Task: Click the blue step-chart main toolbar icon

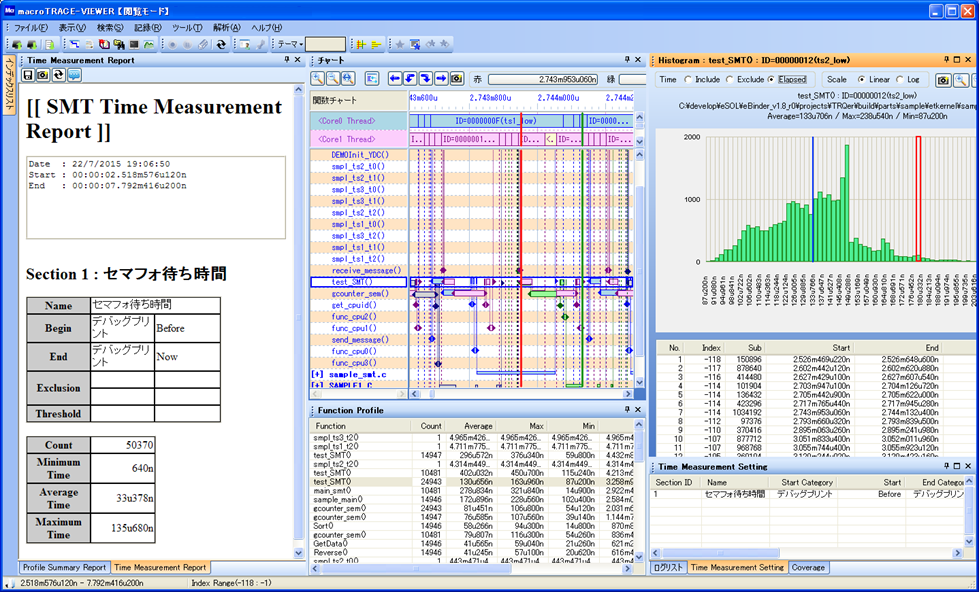Action: pos(74,44)
